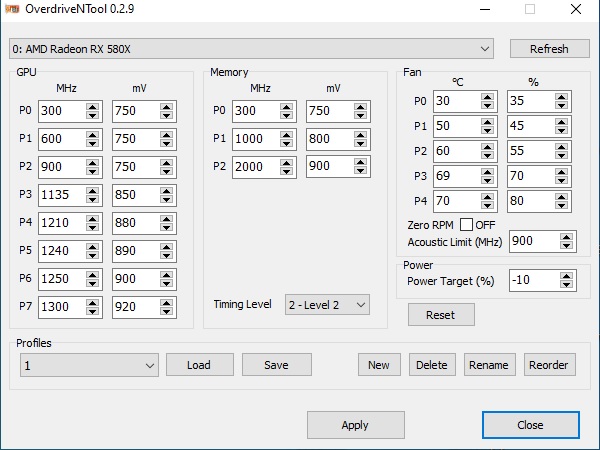Increase Memory P2 mV value 900
Image resolution: width=600 pixels, height=450 pixels.
tap(360, 162)
